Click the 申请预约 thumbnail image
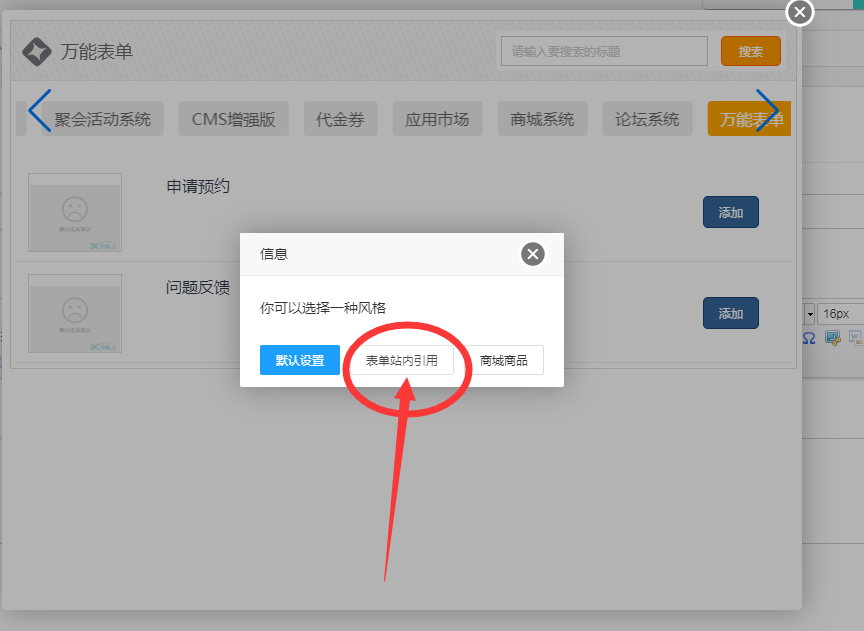This screenshot has height=631, width=864. 75,213
